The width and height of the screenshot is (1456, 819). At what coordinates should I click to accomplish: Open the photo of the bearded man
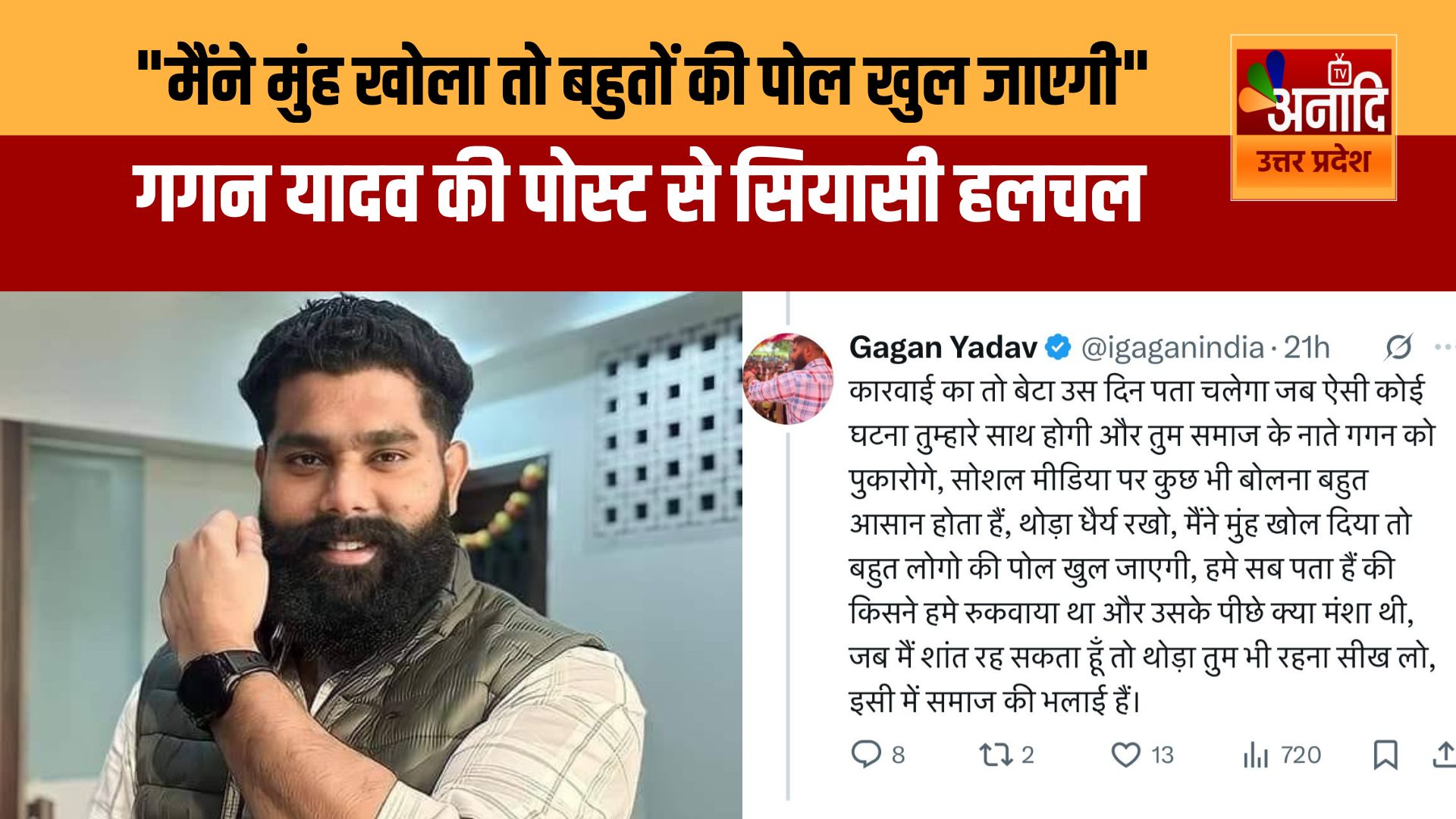pyautogui.click(x=371, y=555)
